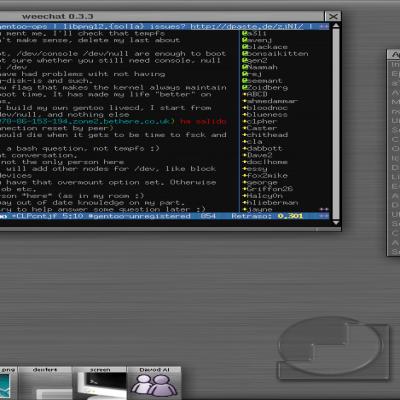
Task: Click line 'to help answer some question later'
Action: click(103, 209)
